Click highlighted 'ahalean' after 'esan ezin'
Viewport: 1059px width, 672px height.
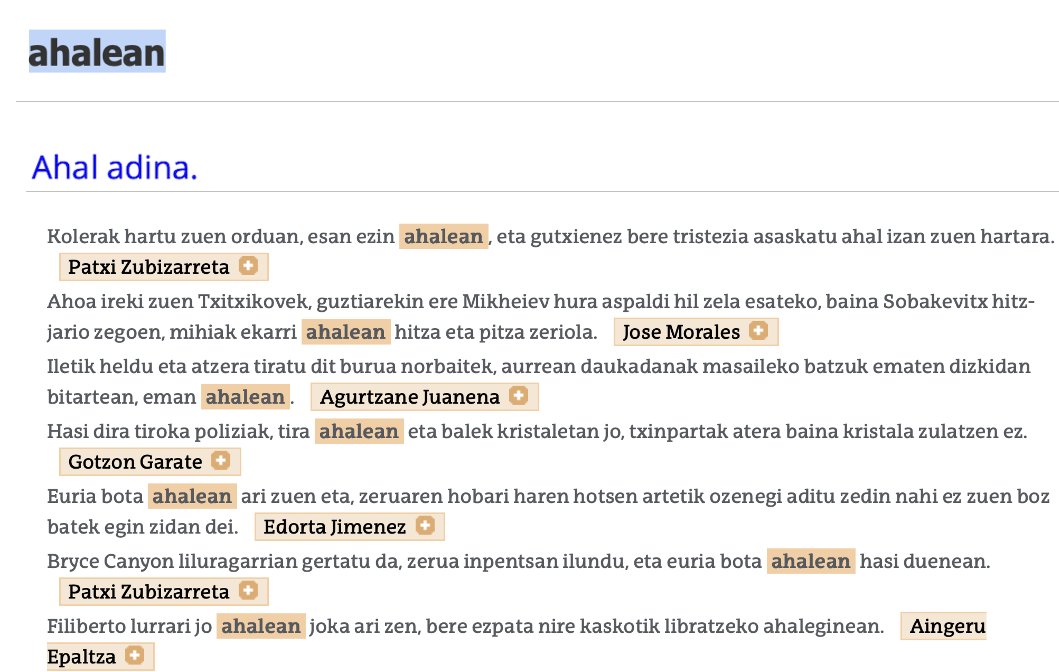click(x=443, y=236)
